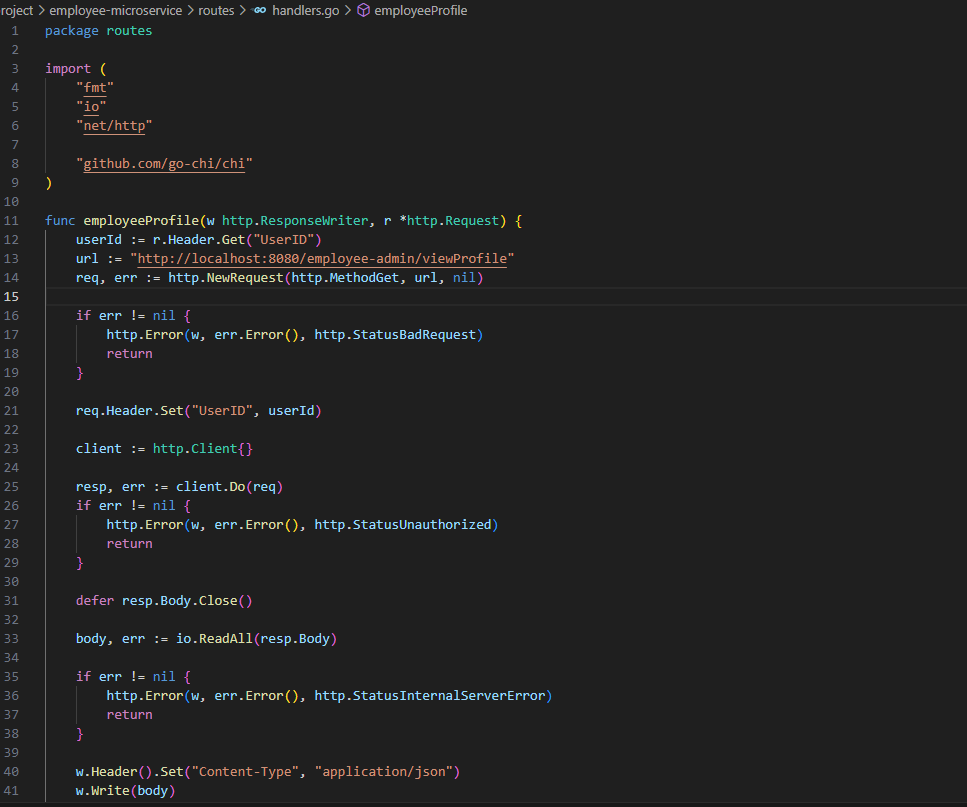Viewport: 967px width, 807px height.
Task: Open employee-microservice in the breadcrumb
Action: pos(115,10)
